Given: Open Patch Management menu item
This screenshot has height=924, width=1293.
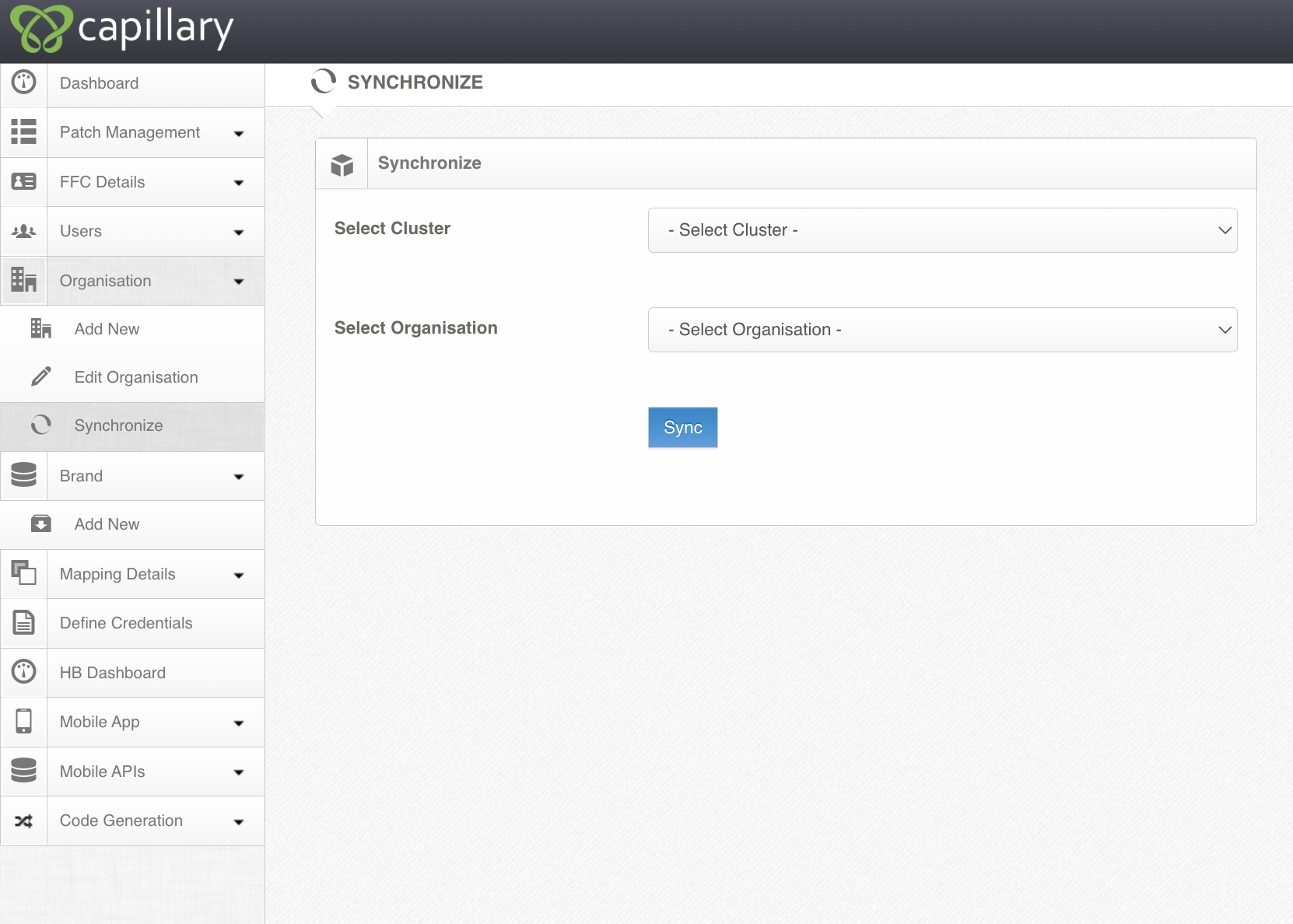Looking at the screenshot, I should 132,132.
